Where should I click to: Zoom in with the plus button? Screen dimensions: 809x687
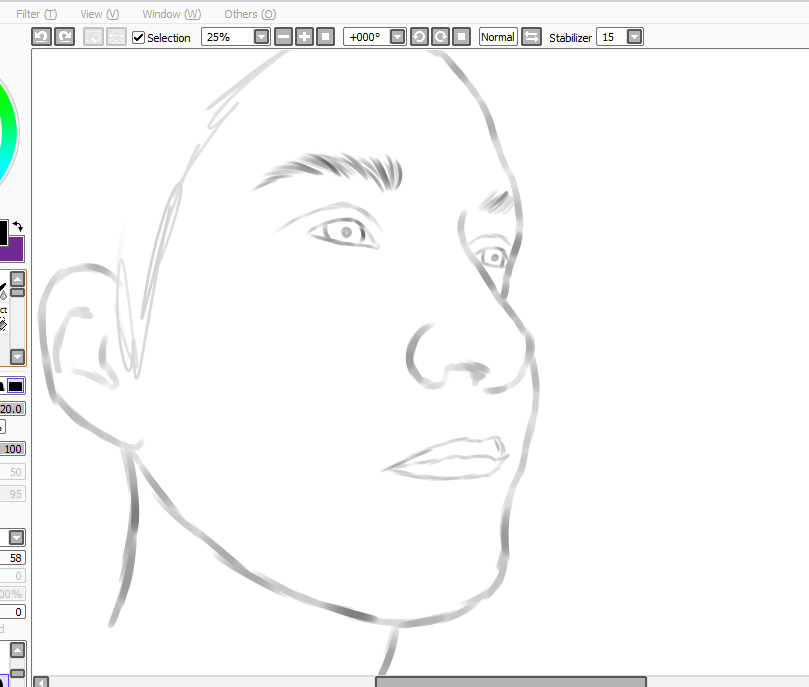pyautogui.click(x=304, y=37)
